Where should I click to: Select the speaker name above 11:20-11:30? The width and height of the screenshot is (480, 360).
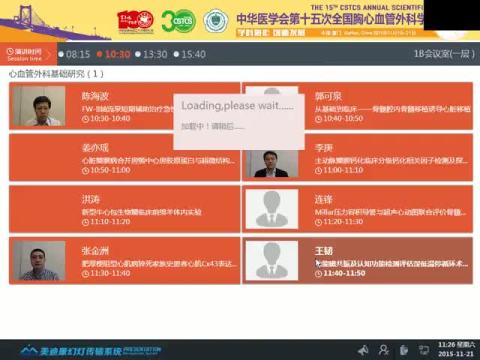click(x=324, y=200)
